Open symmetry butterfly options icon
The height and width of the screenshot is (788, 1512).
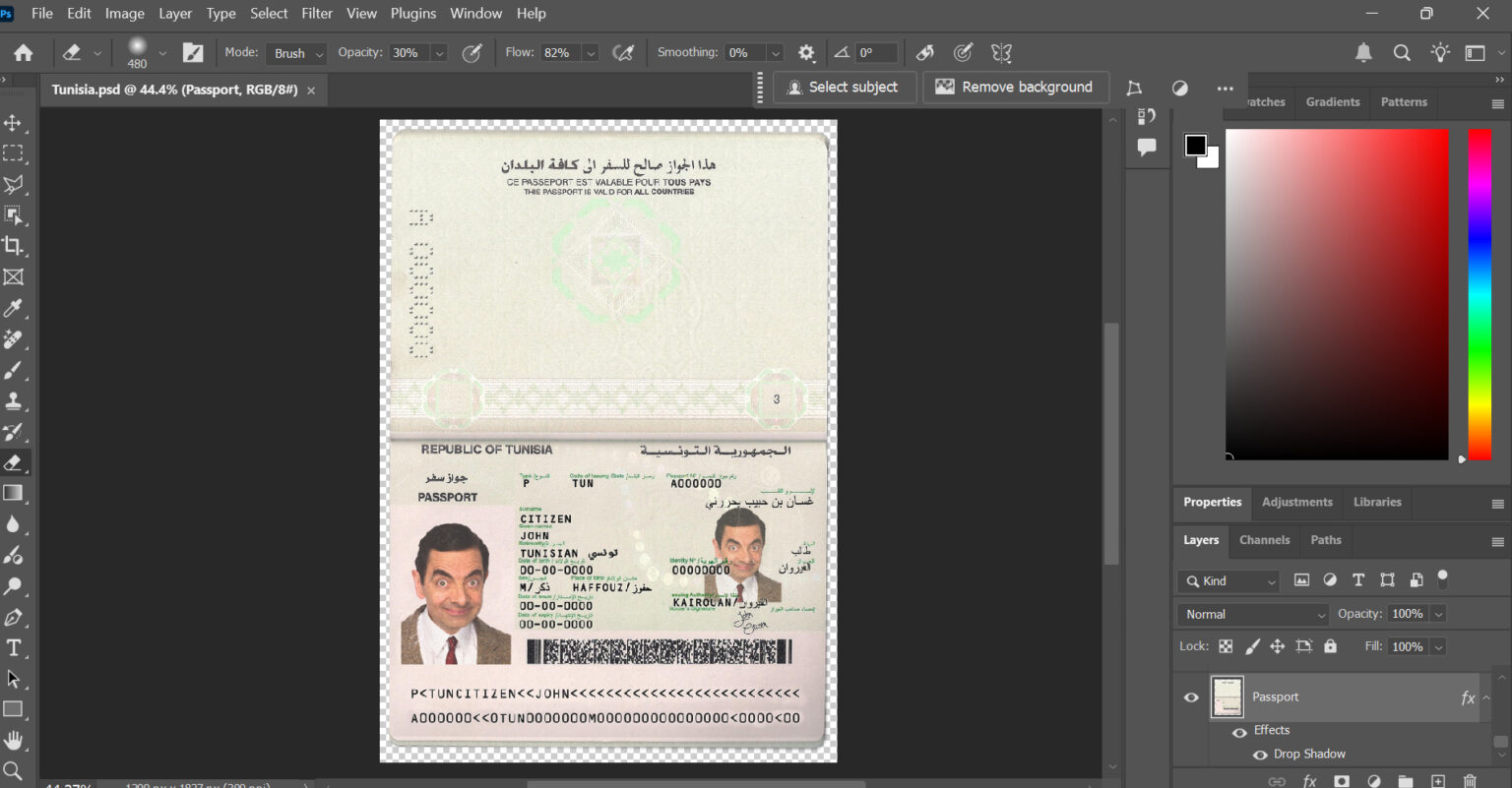[1001, 53]
